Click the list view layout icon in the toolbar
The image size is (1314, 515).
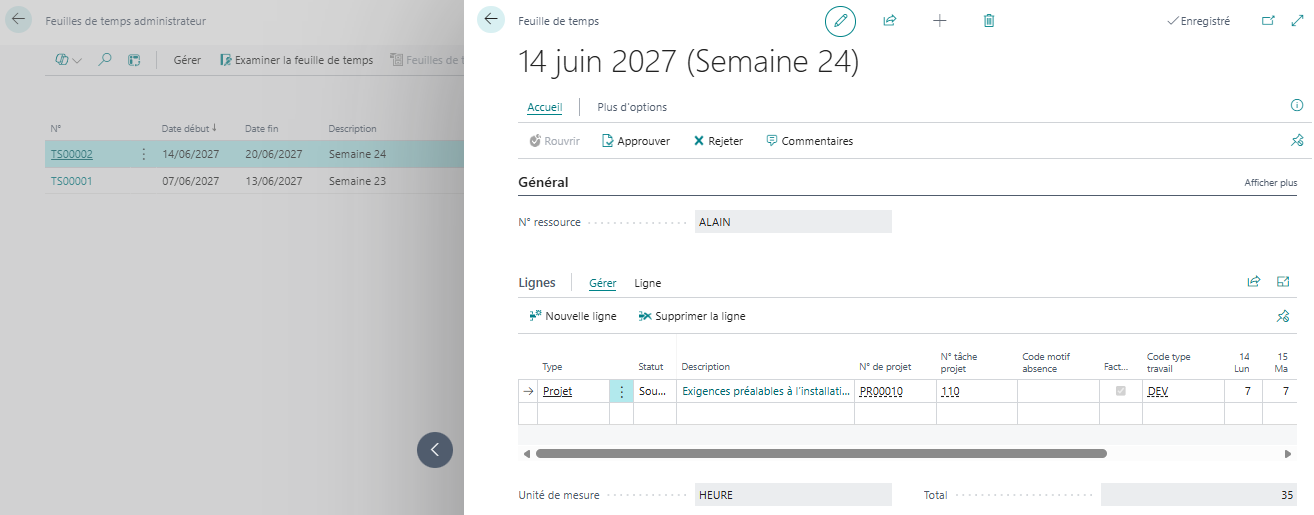pyautogui.click(x=134, y=60)
